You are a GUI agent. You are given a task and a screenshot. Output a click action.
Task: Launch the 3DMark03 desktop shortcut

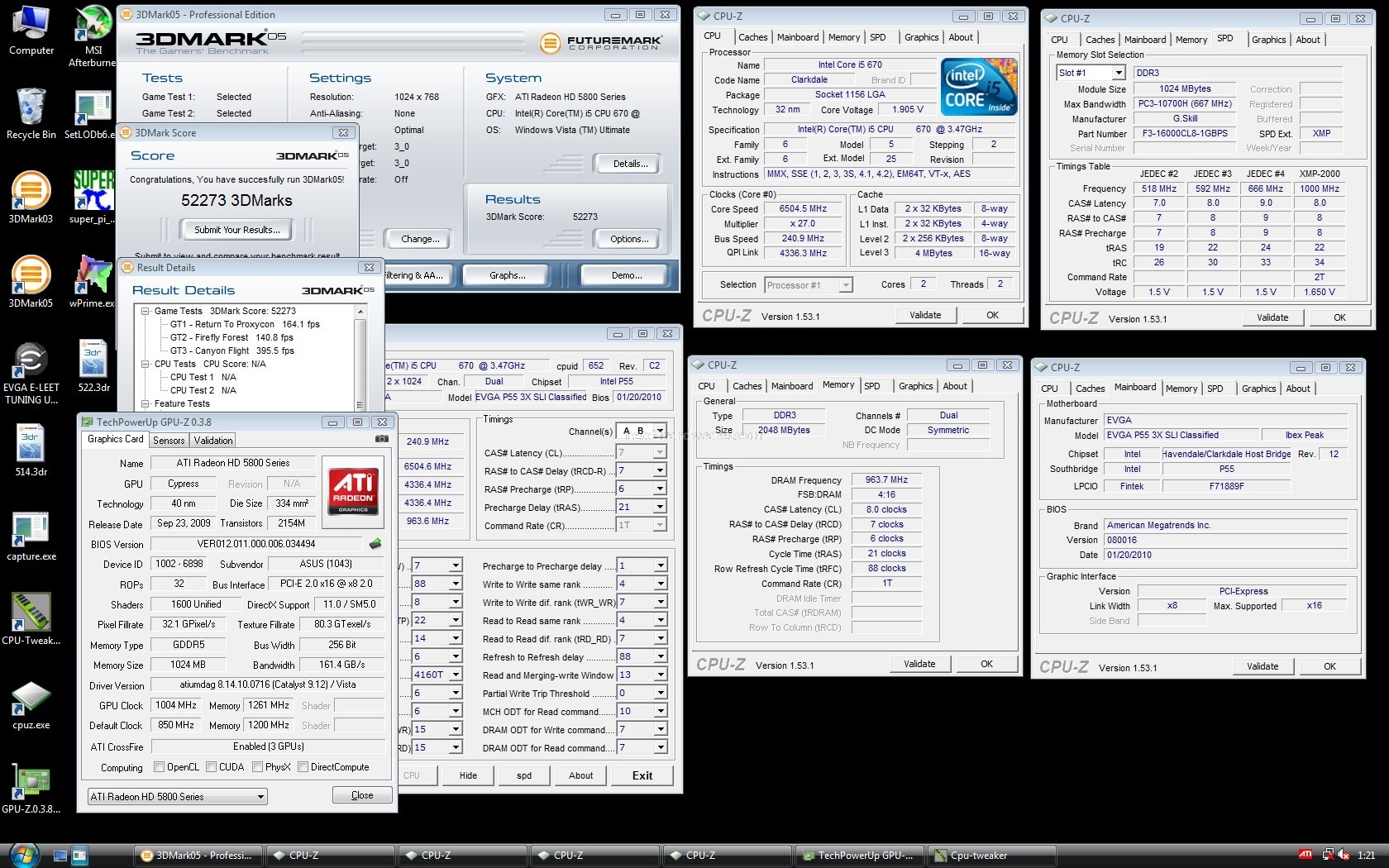(x=31, y=198)
